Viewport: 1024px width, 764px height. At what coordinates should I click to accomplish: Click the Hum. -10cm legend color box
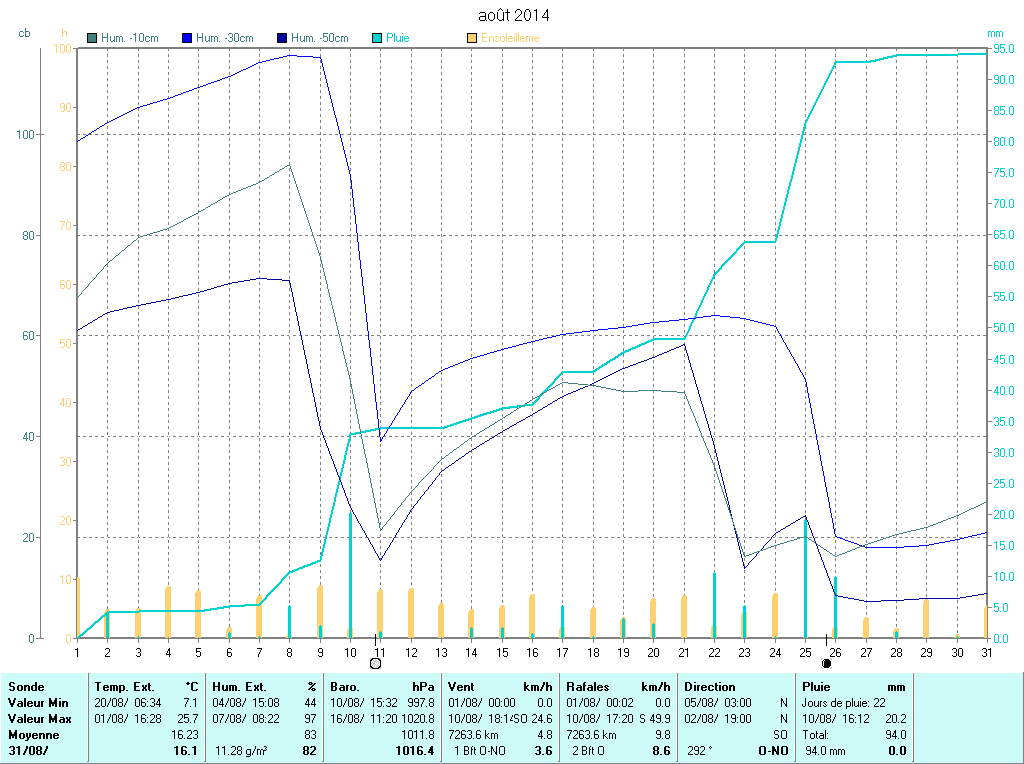click(x=93, y=38)
